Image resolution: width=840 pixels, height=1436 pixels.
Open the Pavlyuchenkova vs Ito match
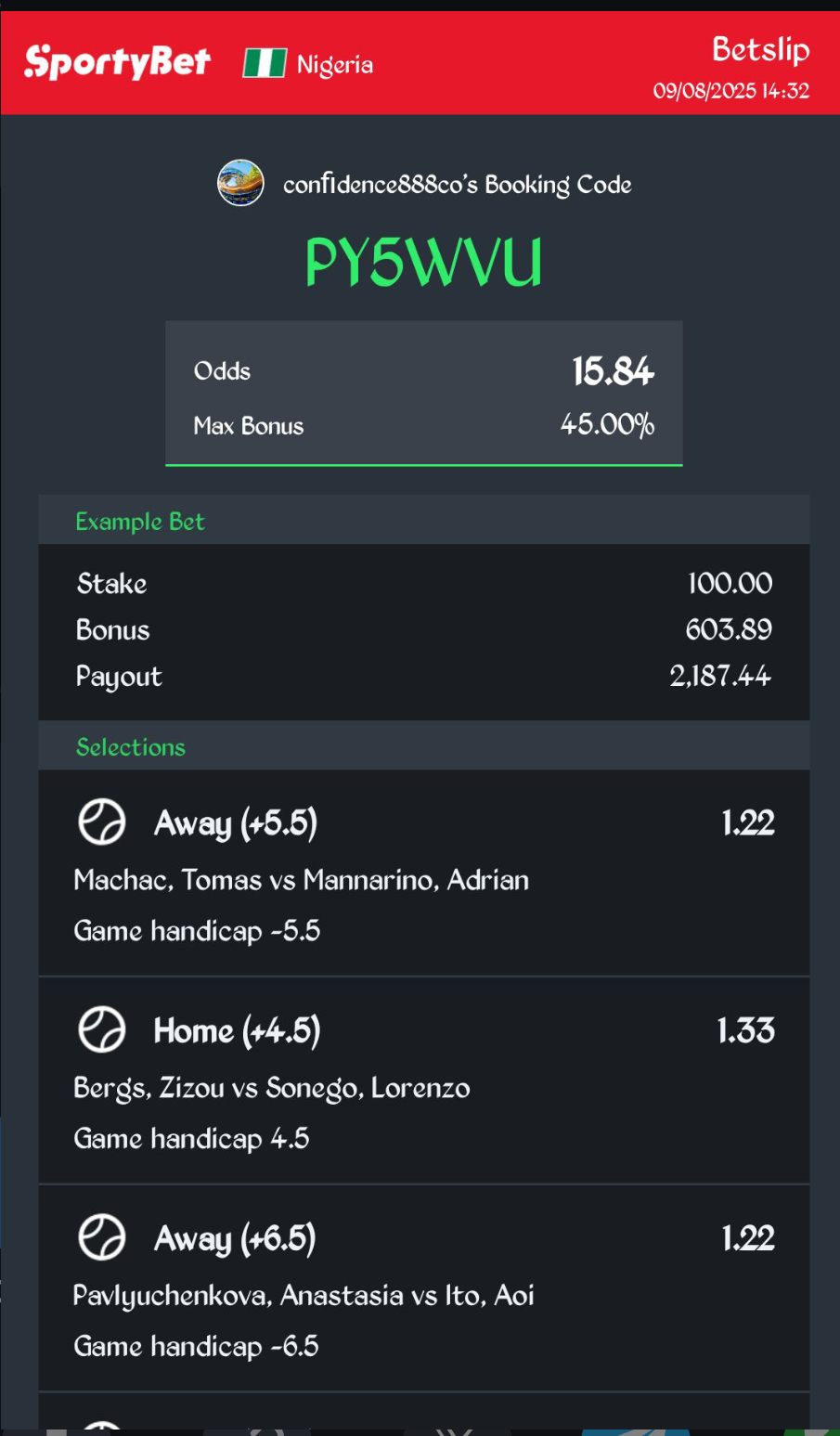(304, 1296)
